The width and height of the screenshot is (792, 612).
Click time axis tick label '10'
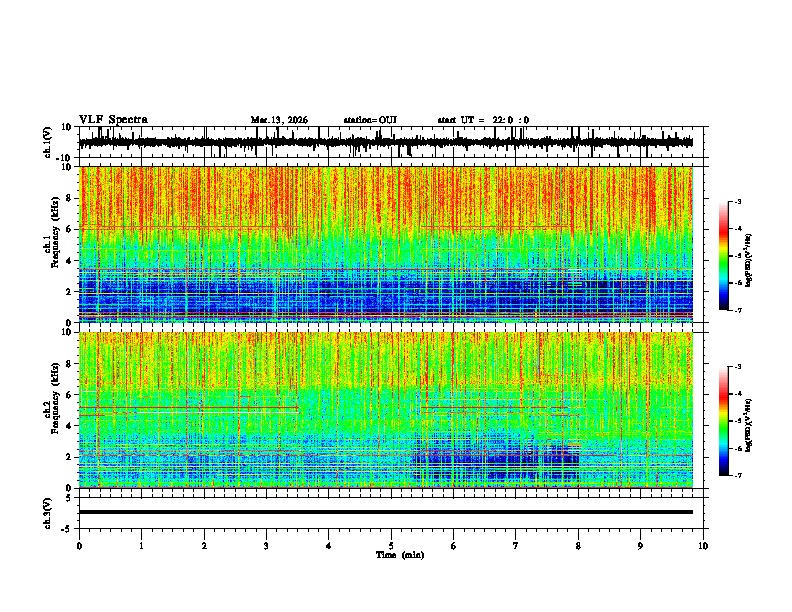pos(703,546)
